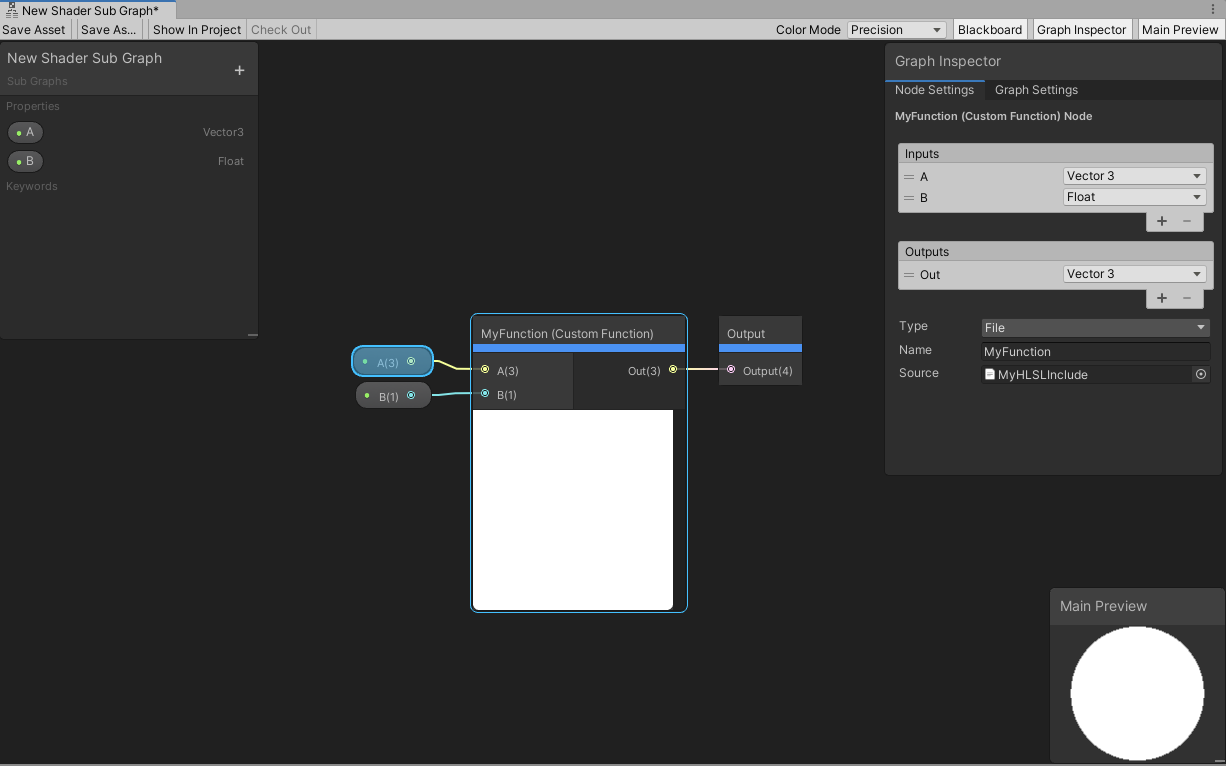Click Show In Project button

tap(197, 30)
